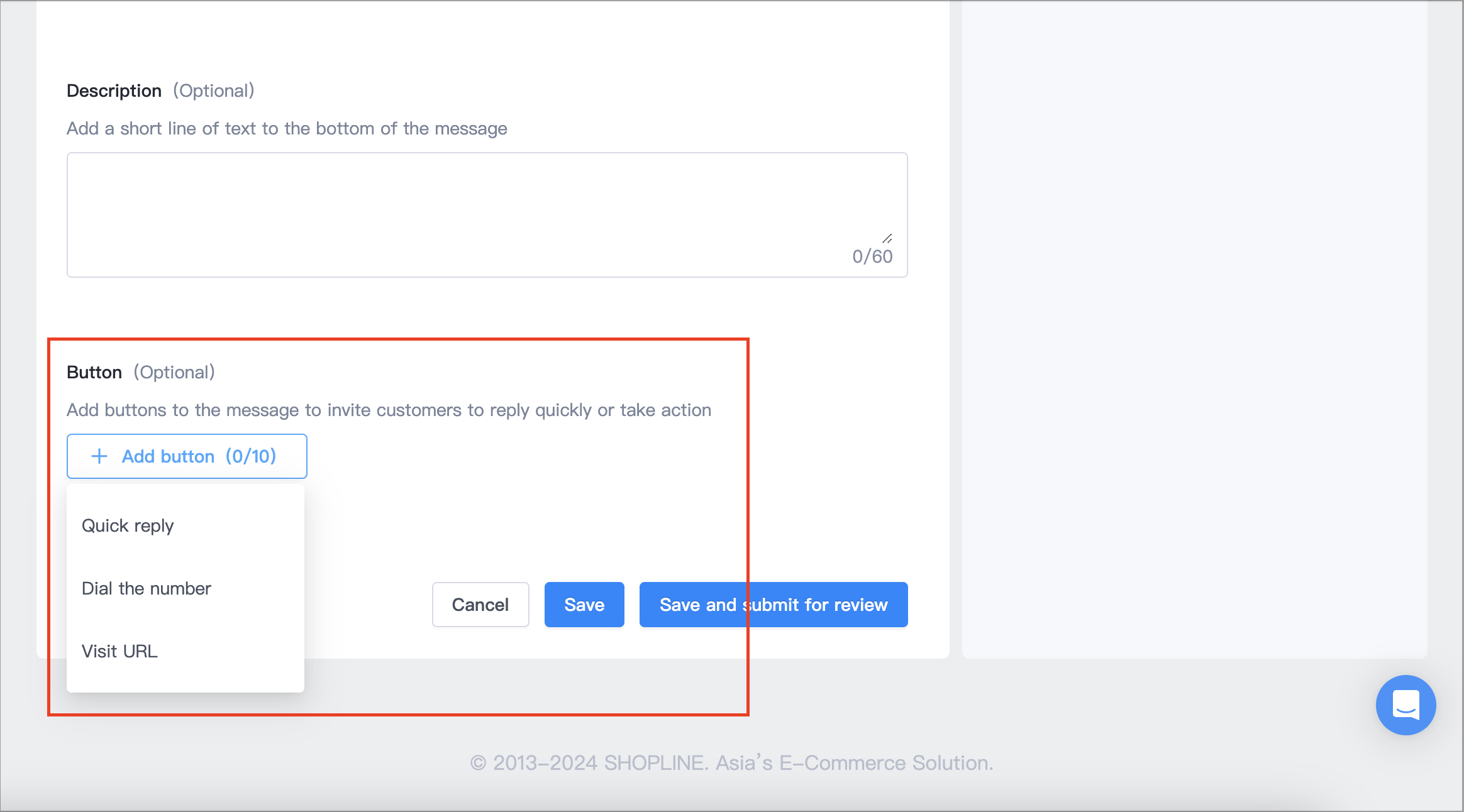The height and width of the screenshot is (812, 1464).
Task: Cancel editing the message template
Action: tap(480, 605)
